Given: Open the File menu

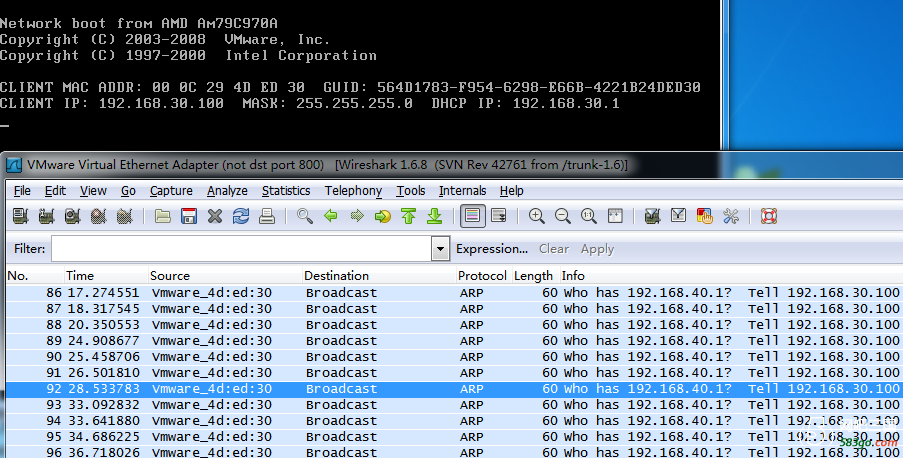Looking at the screenshot, I should click(22, 191).
